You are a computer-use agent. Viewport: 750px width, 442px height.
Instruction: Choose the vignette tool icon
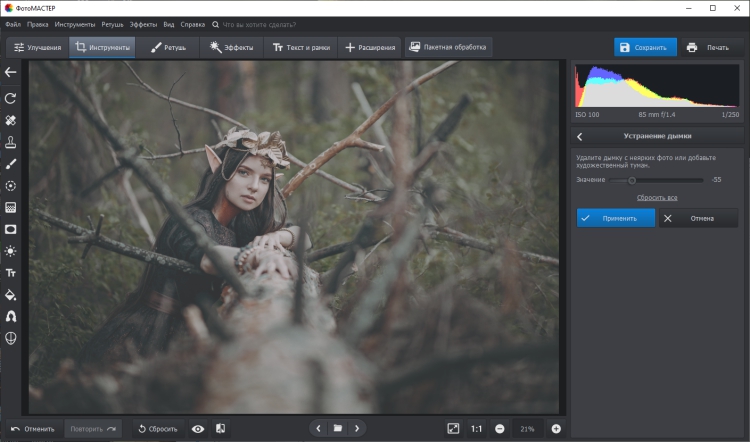tap(11, 228)
